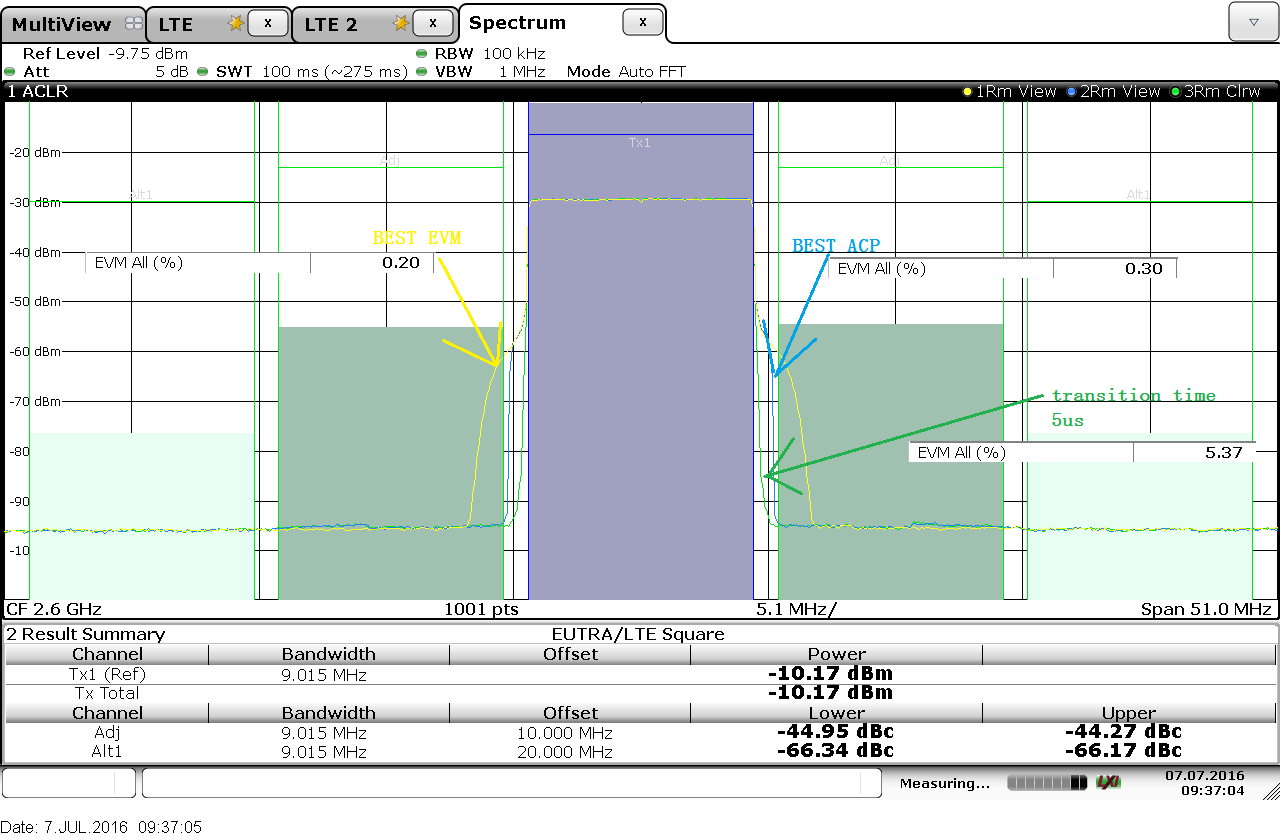Click the star icon on the LTE 2 tab
This screenshot has height=840, width=1280.
pos(401,23)
